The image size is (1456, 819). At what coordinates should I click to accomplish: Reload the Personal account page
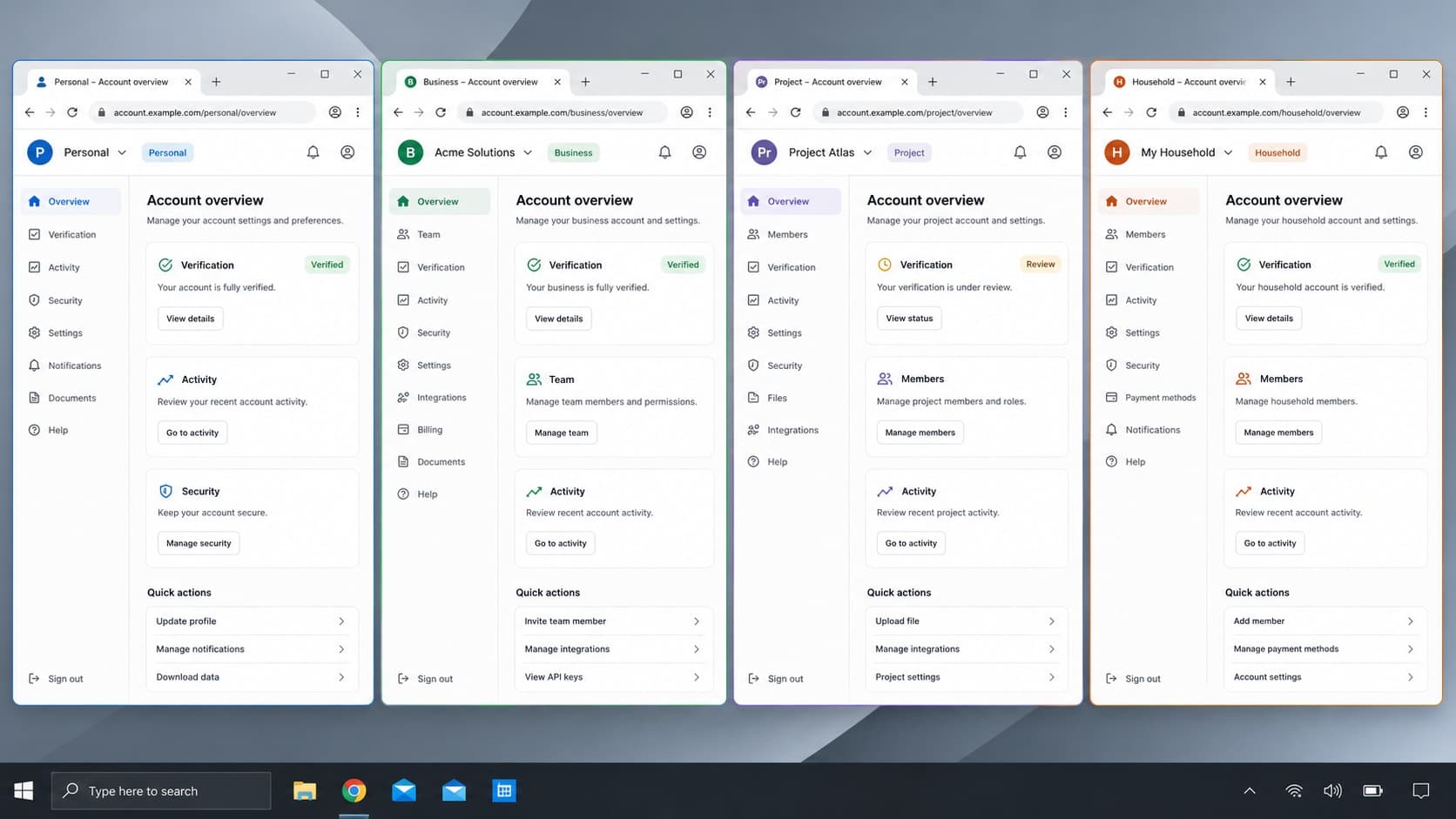72,112
